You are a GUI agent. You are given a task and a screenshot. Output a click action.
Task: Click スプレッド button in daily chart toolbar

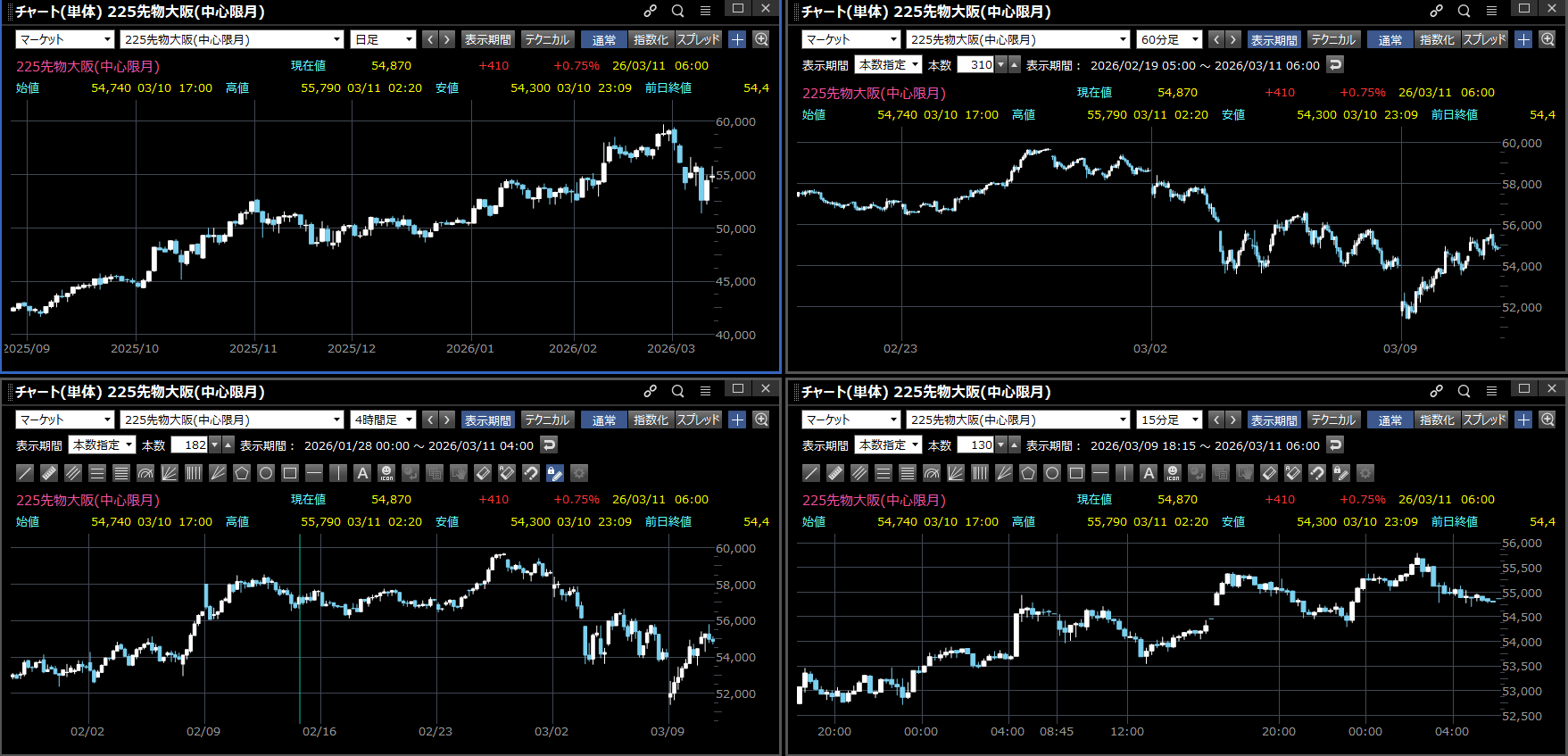tap(698, 39)
